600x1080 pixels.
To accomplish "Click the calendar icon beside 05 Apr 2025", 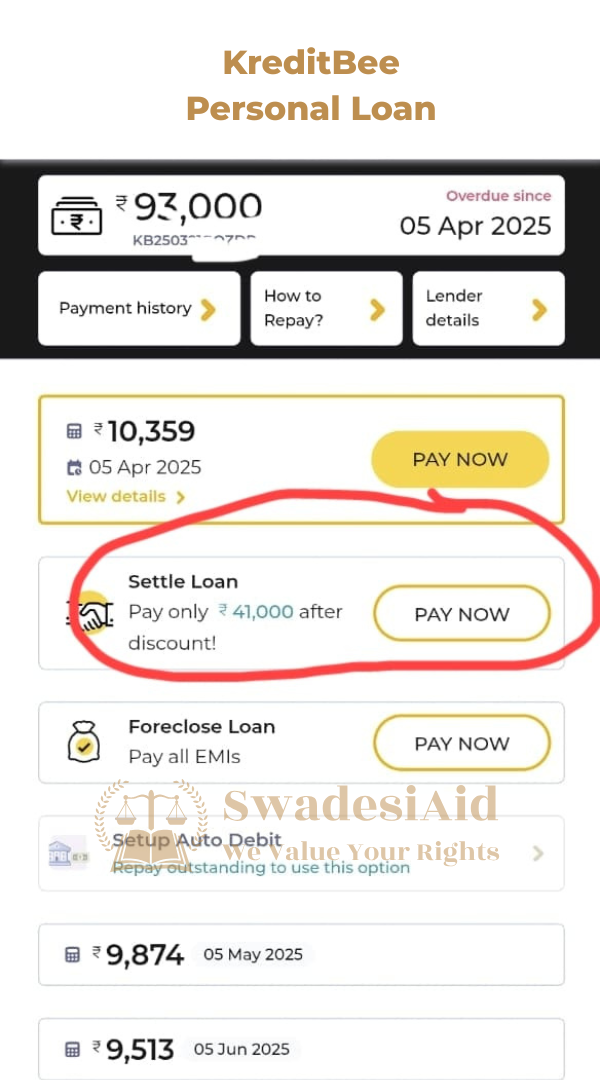I will [74, 467].
